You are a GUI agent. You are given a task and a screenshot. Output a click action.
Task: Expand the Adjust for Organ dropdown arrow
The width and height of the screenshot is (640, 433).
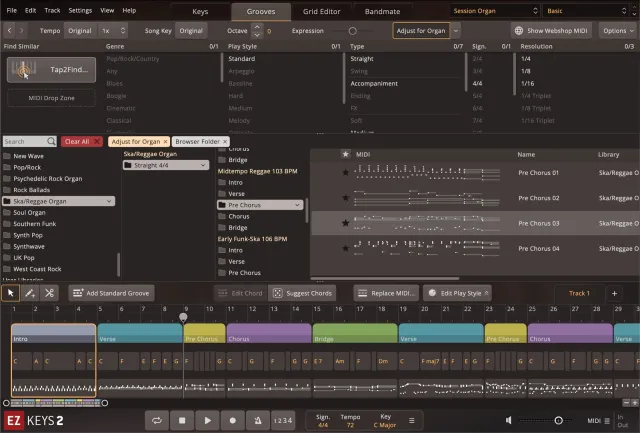click(x=456, y=31)
